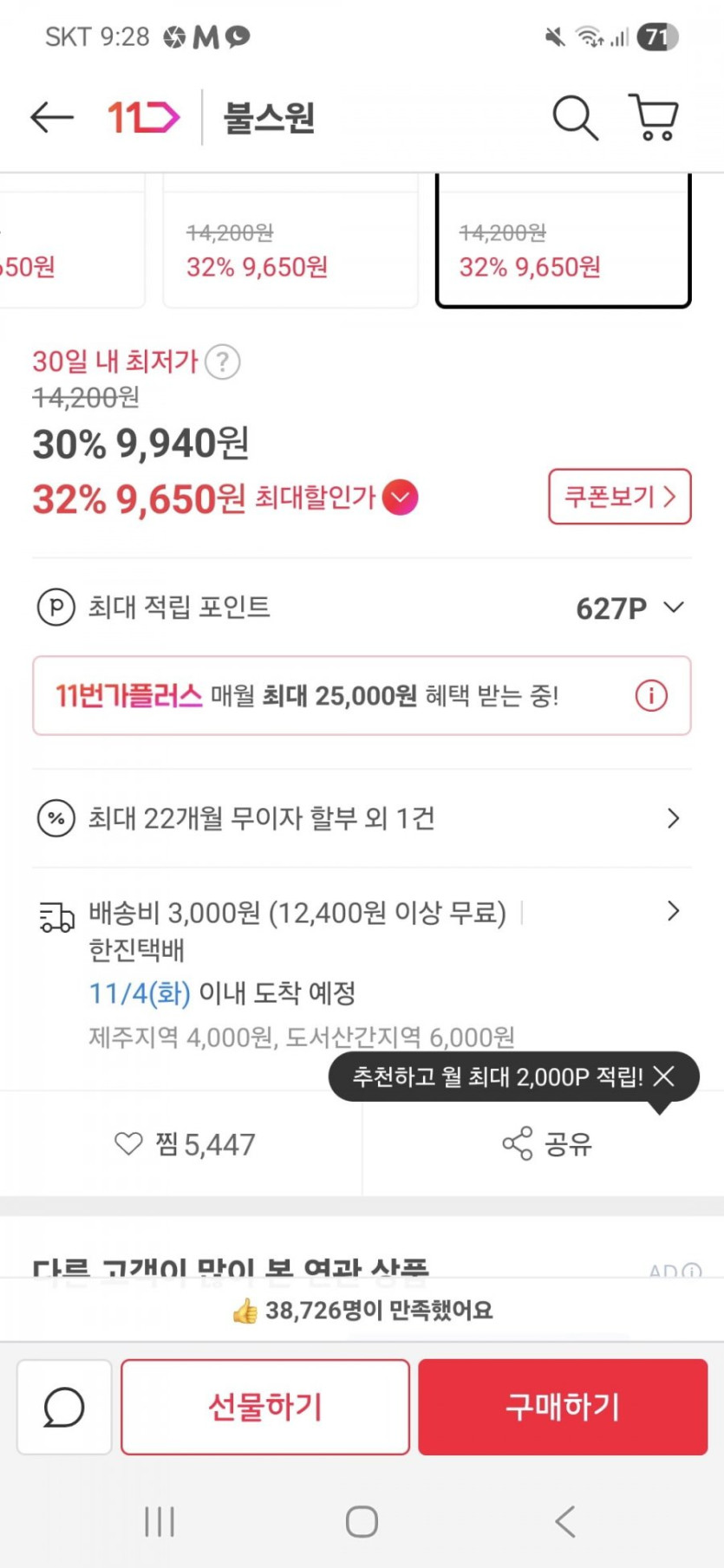Screen dimensions: 724x1568
Task: Open 무이자 할부 installment details
Action: tap(673, 818)
